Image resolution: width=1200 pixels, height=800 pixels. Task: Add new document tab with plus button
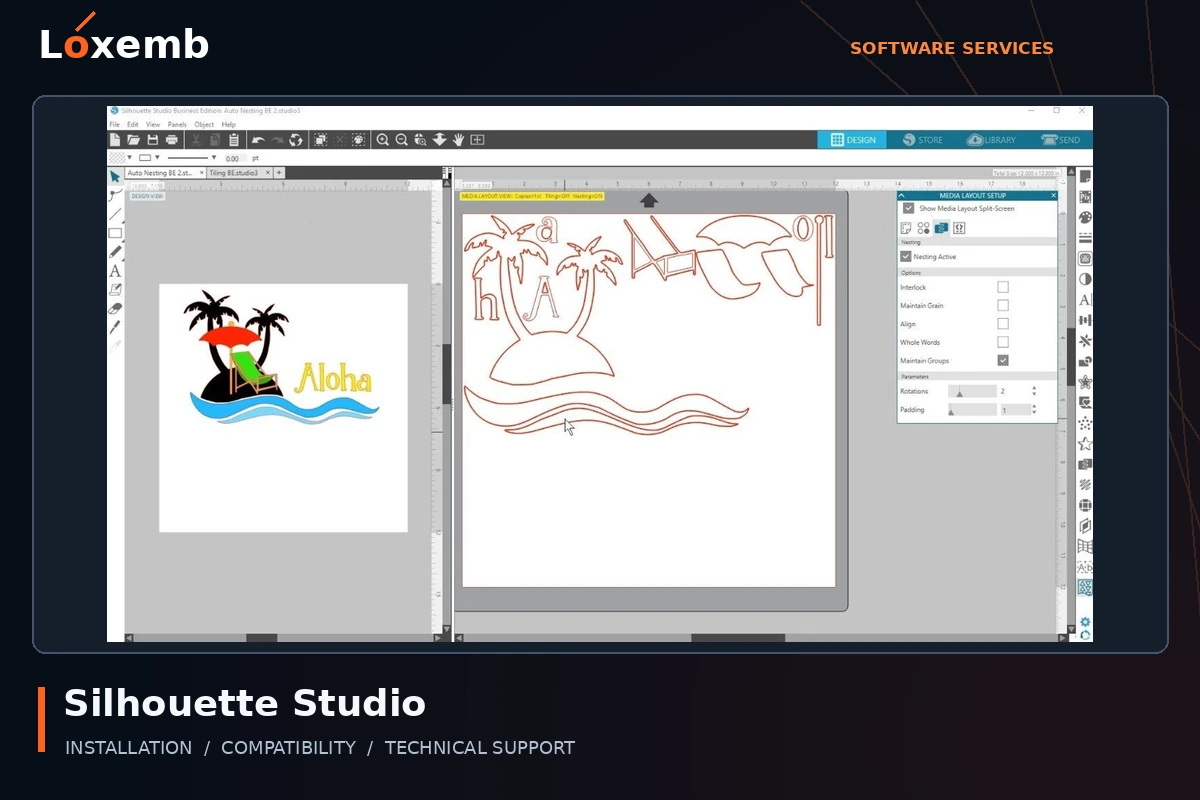279,173
